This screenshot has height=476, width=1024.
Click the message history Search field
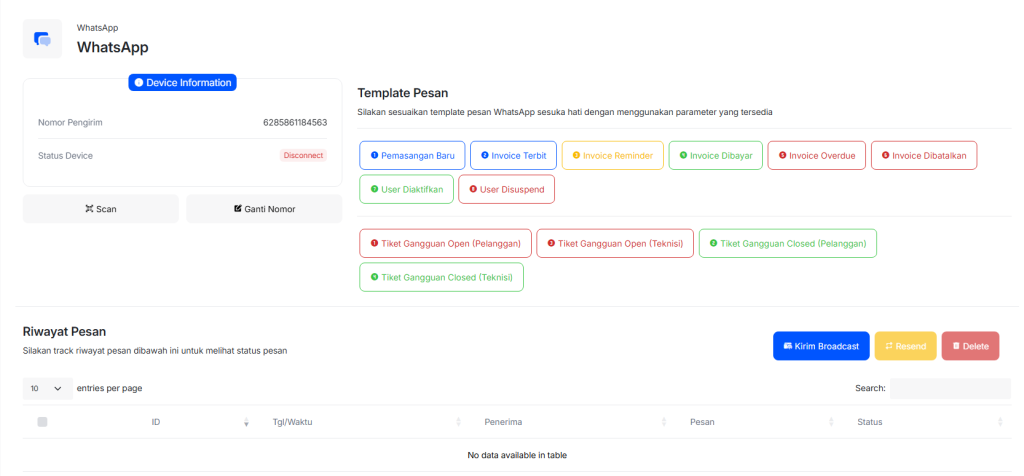[x=950, y=389]
